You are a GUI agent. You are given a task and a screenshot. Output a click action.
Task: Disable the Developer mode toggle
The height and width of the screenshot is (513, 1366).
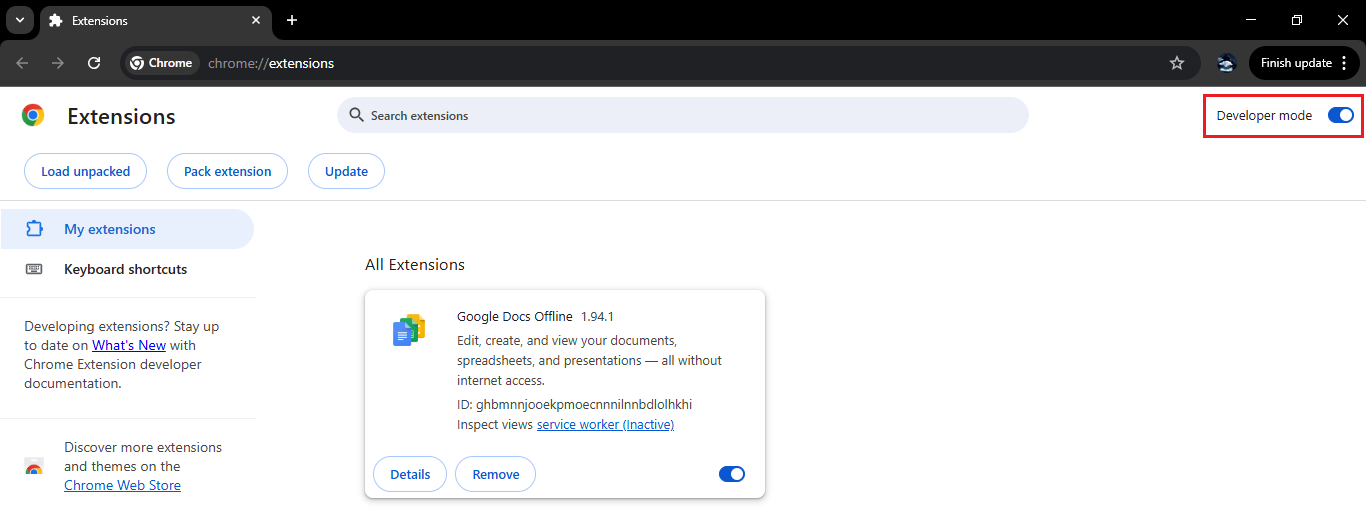pos(1340,115)
